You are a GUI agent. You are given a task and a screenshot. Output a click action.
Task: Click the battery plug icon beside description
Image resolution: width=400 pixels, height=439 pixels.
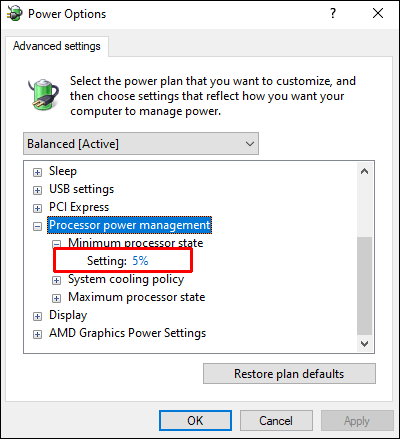(43, 94)
